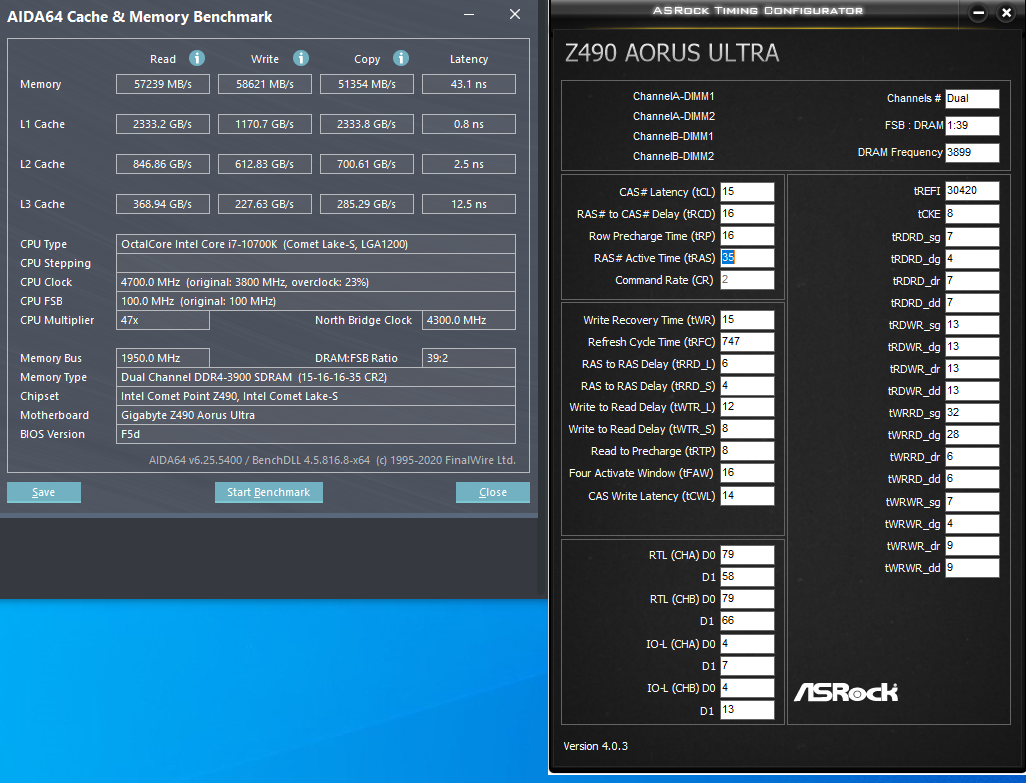Select the Memory Read result 57239 MB/s

163,84
